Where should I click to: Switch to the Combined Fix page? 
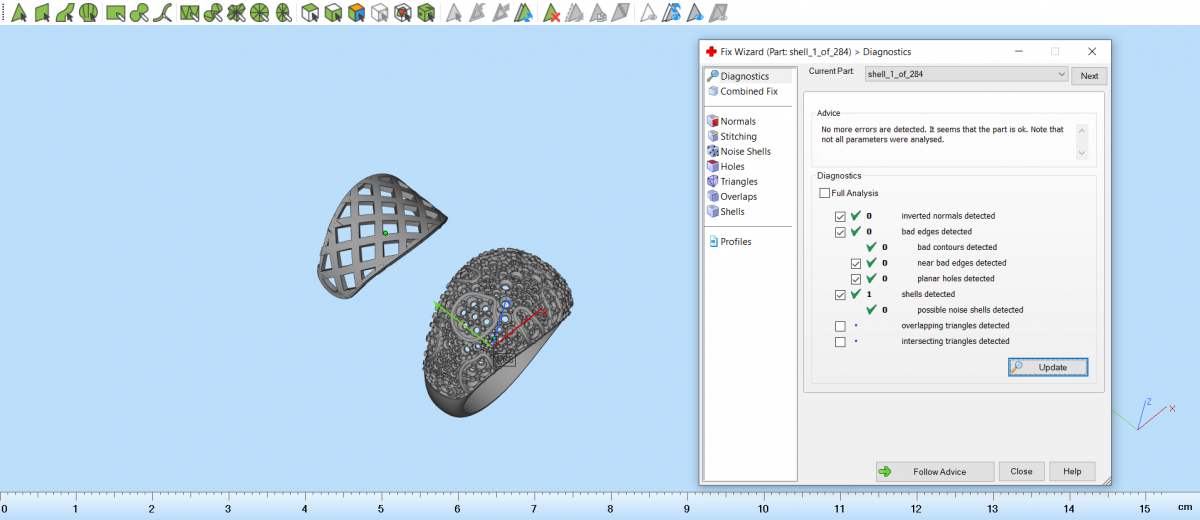(x=748, y=91)
